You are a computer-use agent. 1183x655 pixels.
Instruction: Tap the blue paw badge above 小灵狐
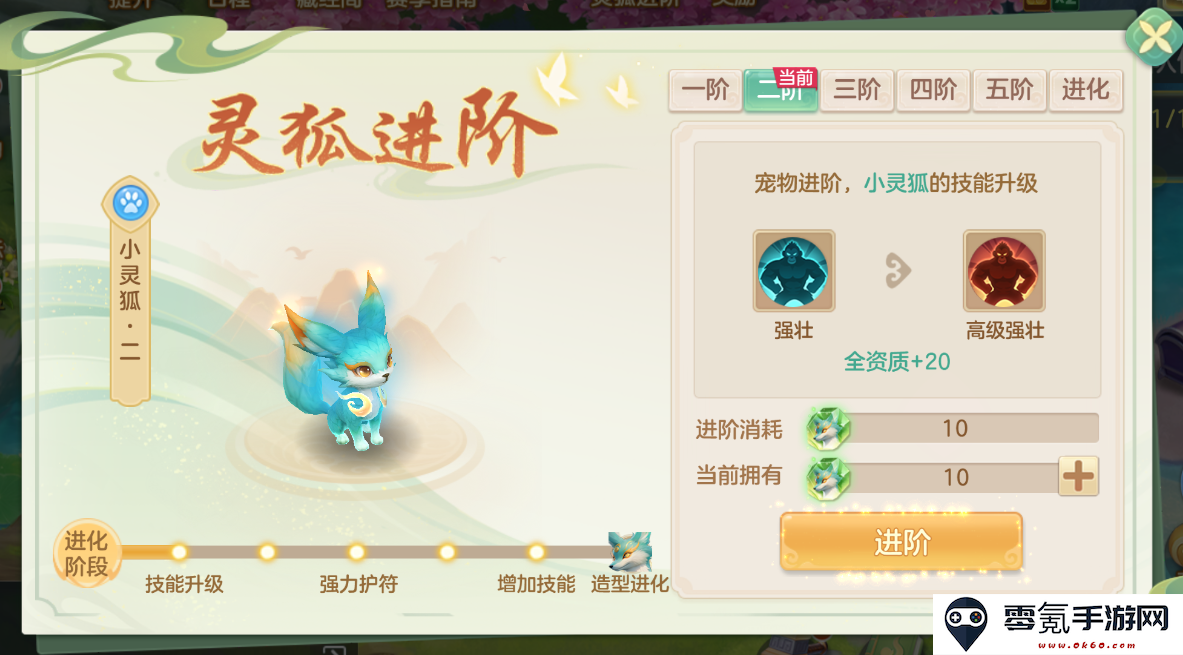pyautogui.click(x=131, y=202)
